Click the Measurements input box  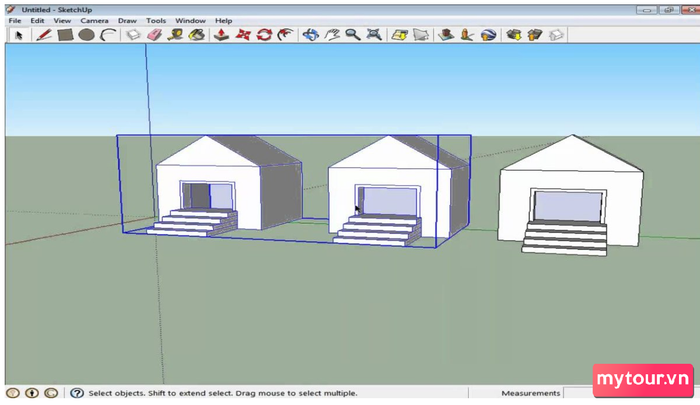click(x=579, y=393)
